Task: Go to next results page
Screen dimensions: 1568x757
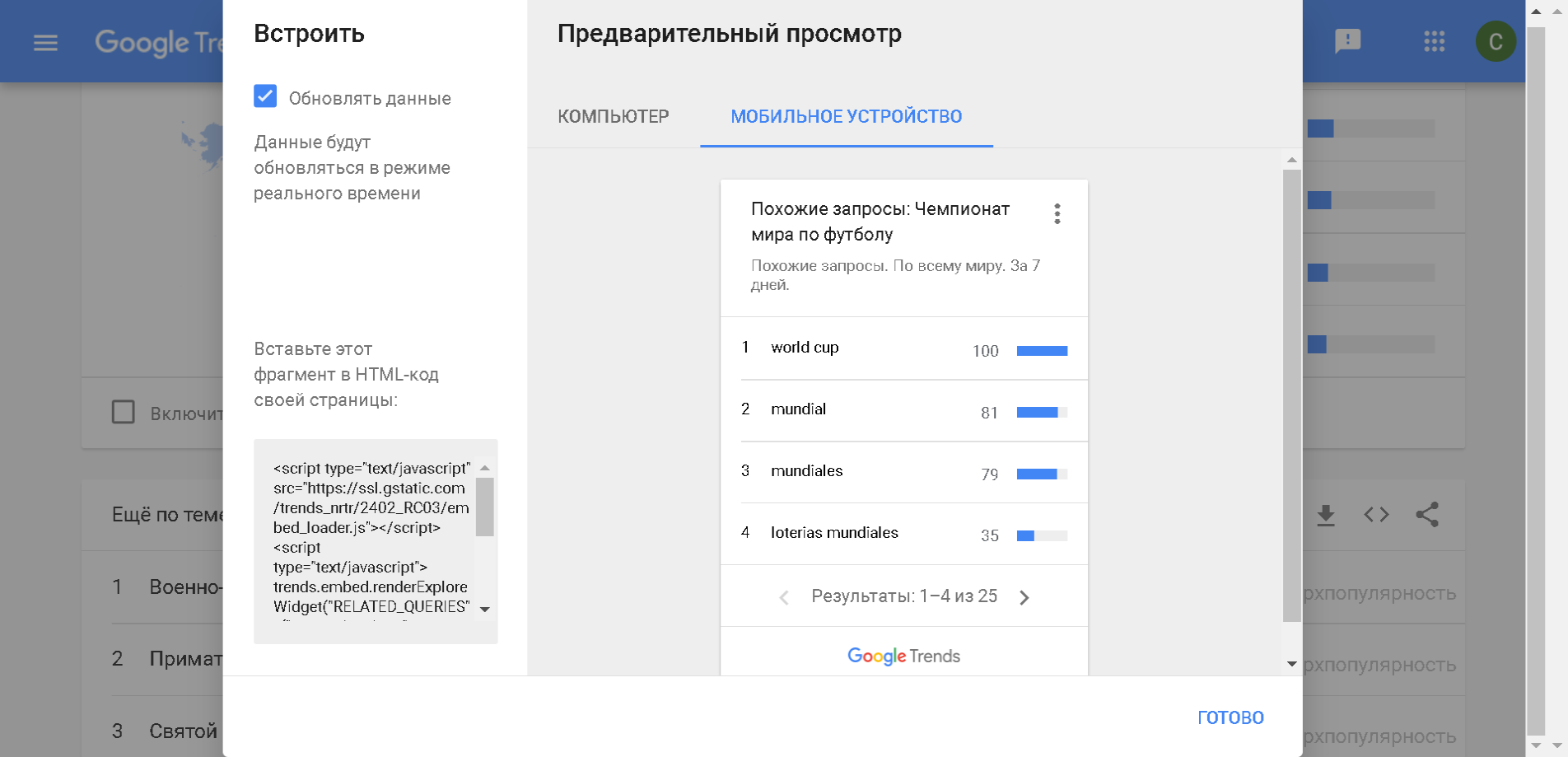Action: pos(1024,597)
